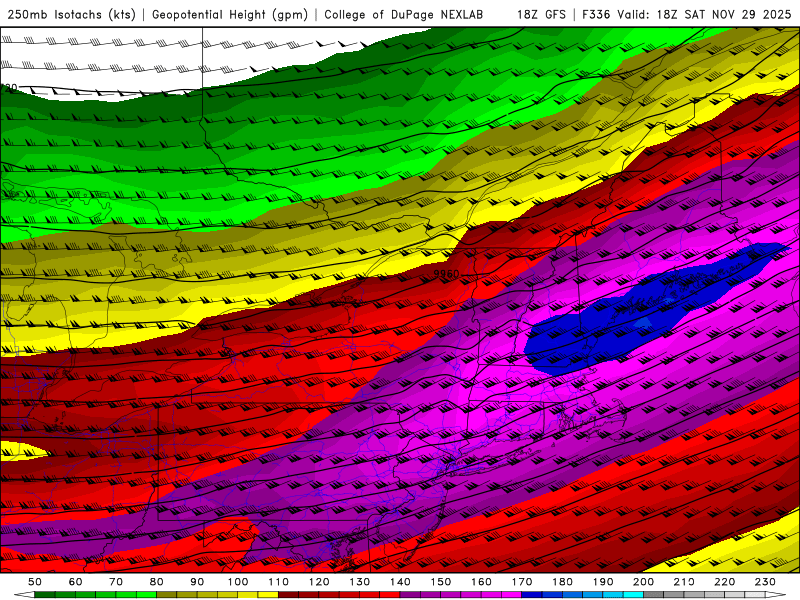Viewport: 800px width, 600px height.
Task: Click the legend value 110
Action: [x=278, y=582]
